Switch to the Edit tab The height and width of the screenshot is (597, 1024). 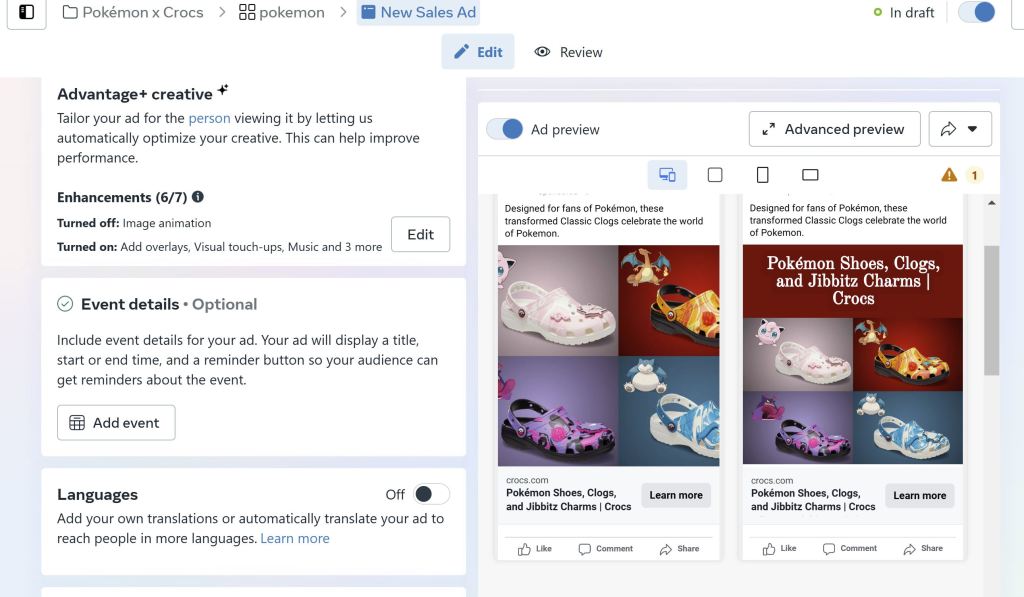pyautogui.click(x=478, y=52)
